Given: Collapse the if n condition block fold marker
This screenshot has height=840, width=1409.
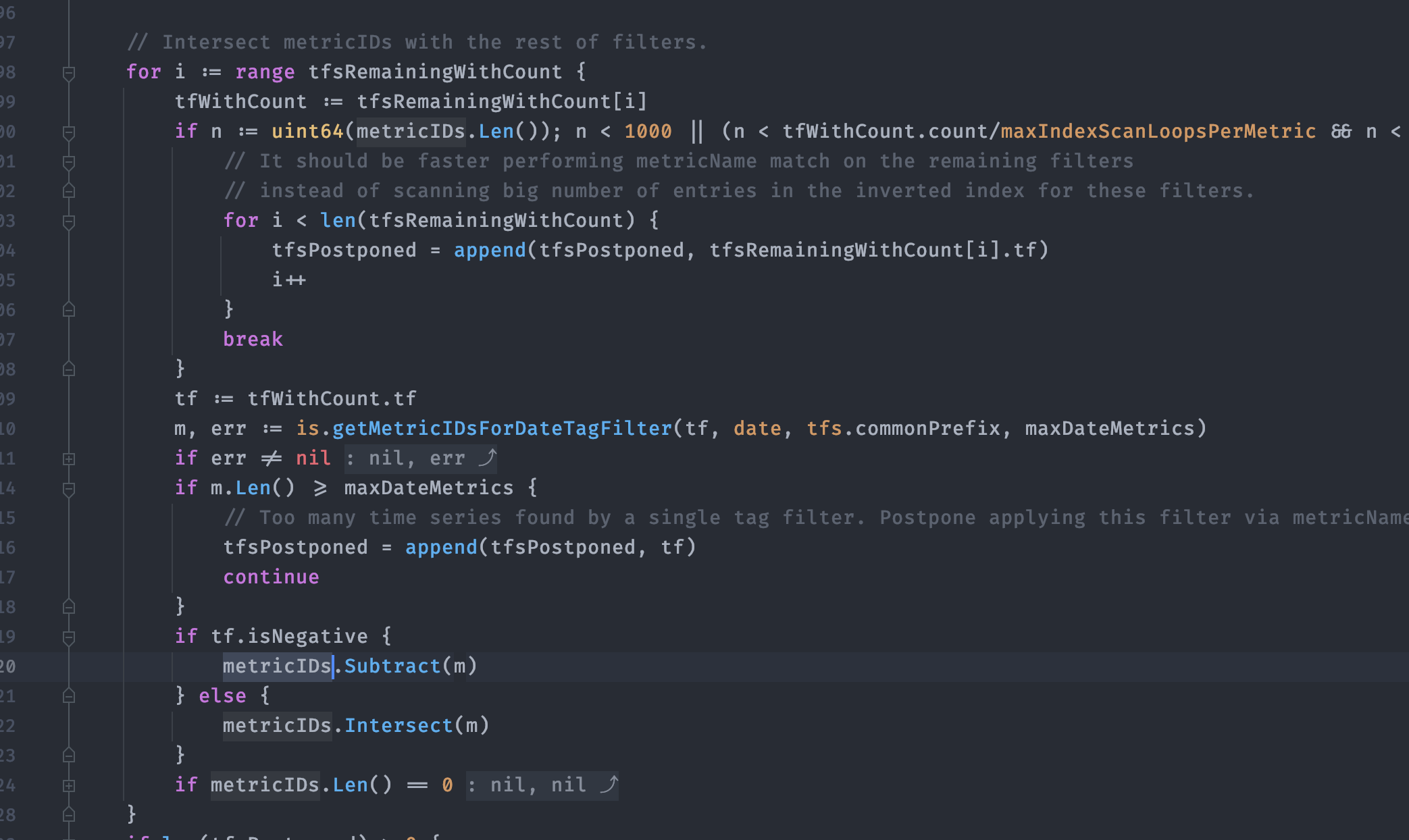Looking at the screenshot, I should point(68,132).
